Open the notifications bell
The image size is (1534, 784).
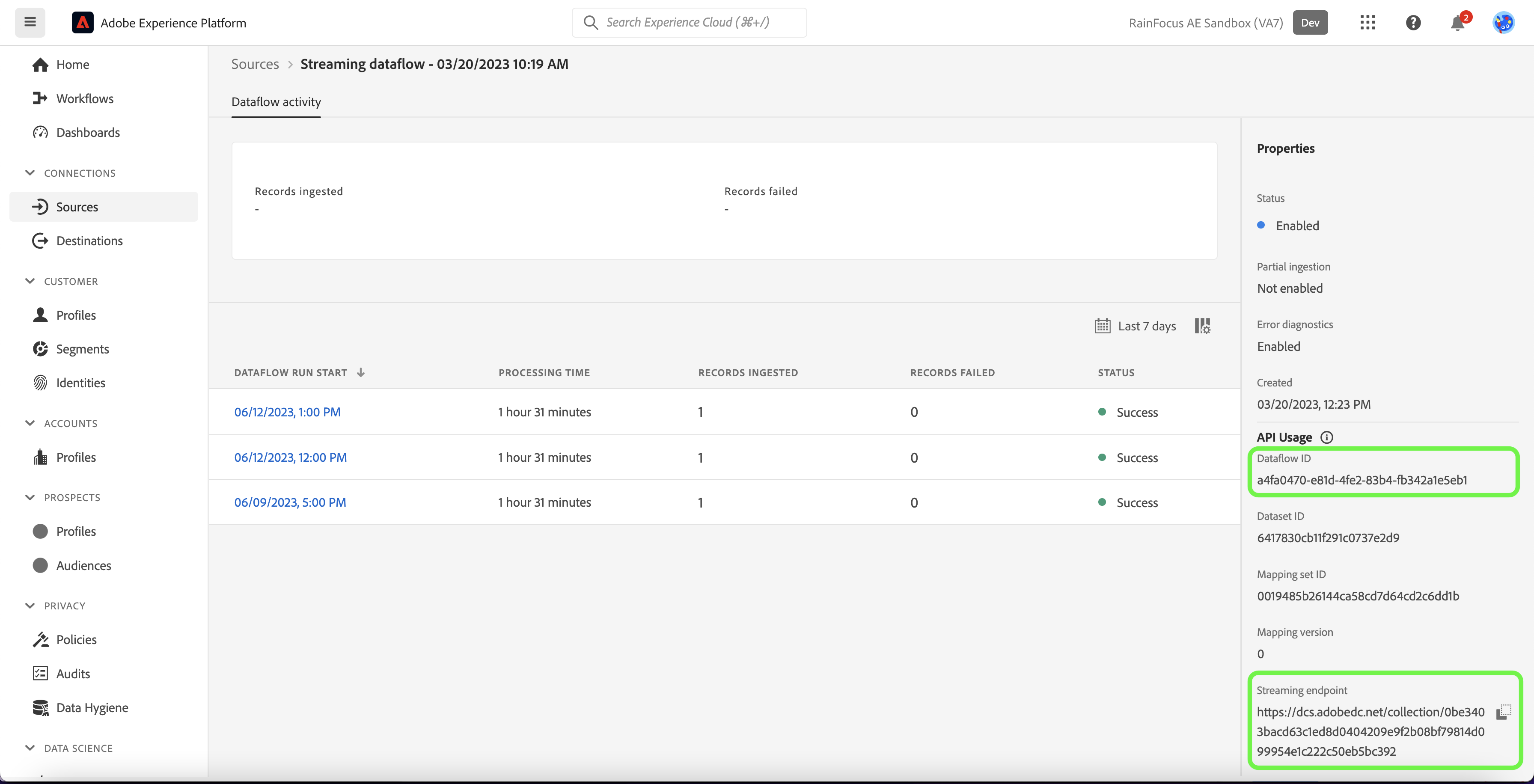pos(1457,23)
